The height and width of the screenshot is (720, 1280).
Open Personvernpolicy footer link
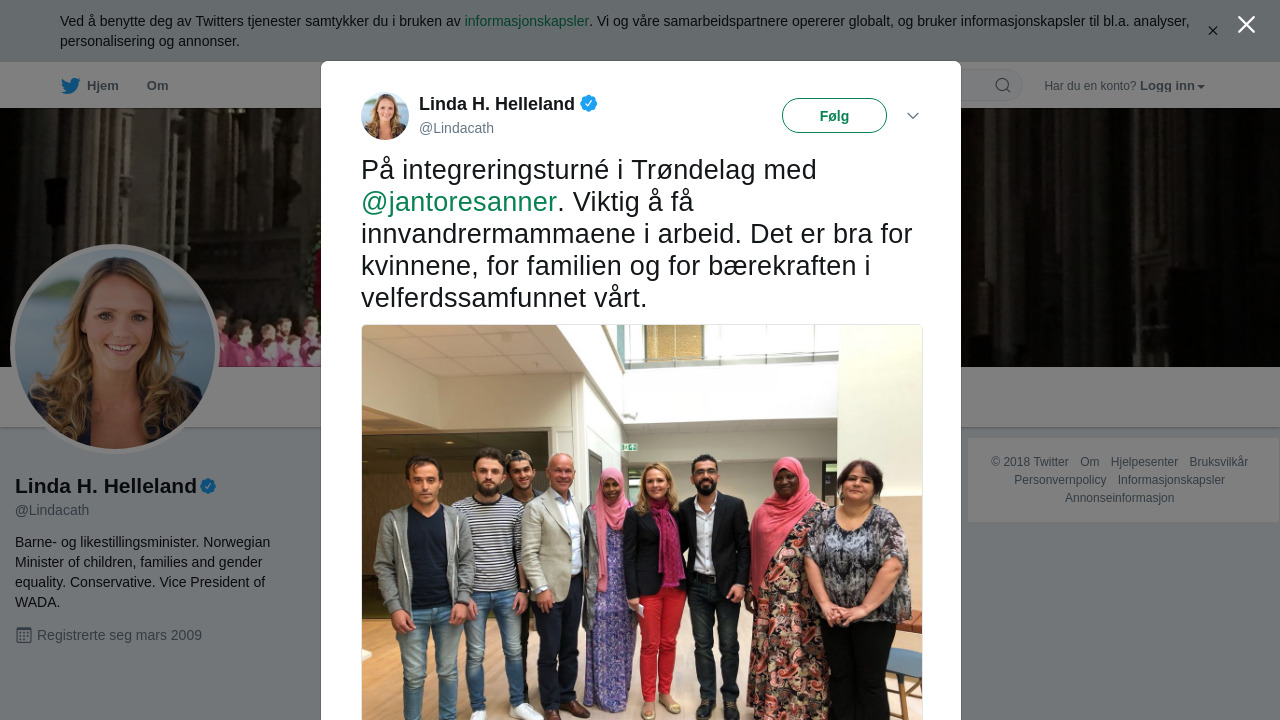[1060, 480]
